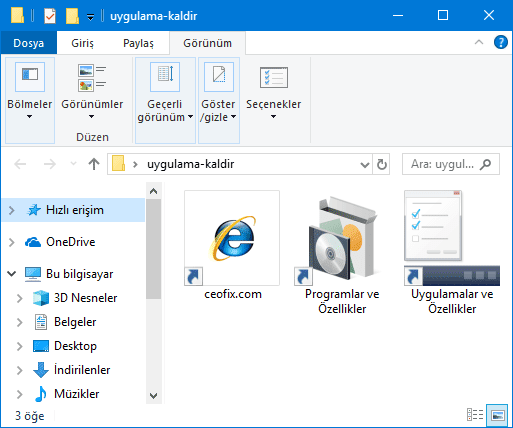Maximize the uygulama-kaldir window

(443, 15)
